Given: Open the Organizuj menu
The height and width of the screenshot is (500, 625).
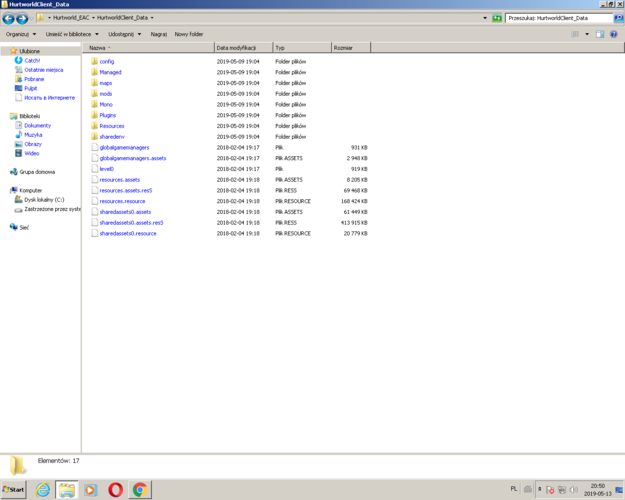Looking at the screenshot, I should pos(21,34).
